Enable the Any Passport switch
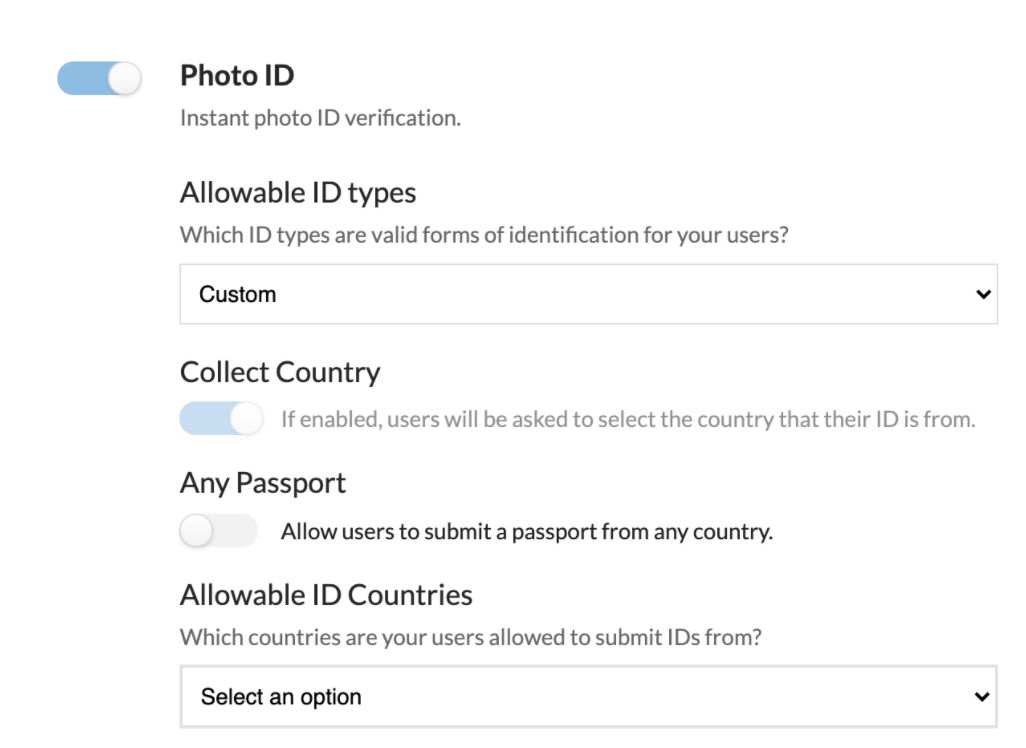This screenshot has height=748, width=1026. coord(218,531)
